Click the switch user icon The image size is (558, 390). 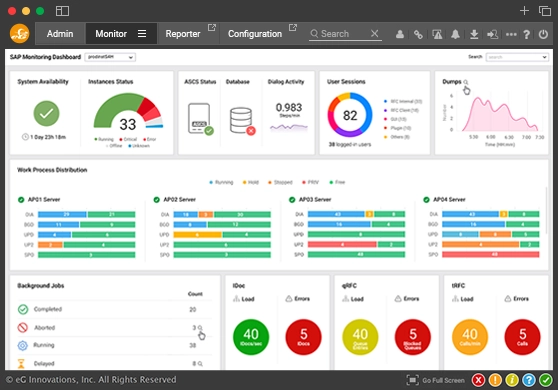click(493, 34)
